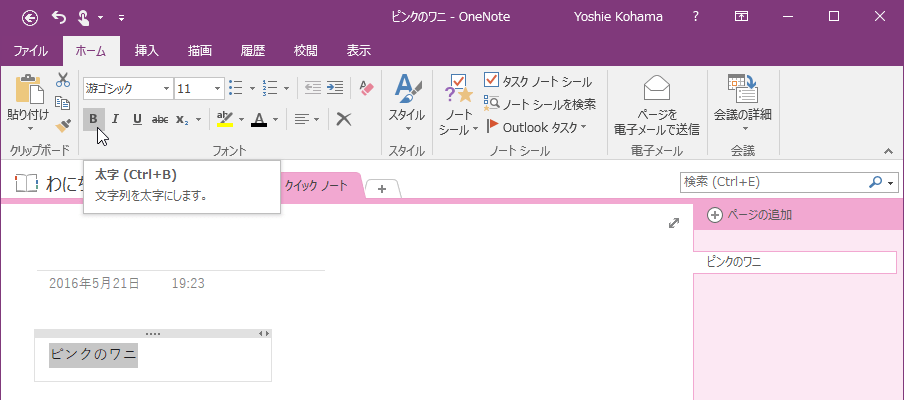This screenshot has height=400, width=904.
Task: Click the search magnifier icon
Action: coord(875,182)
